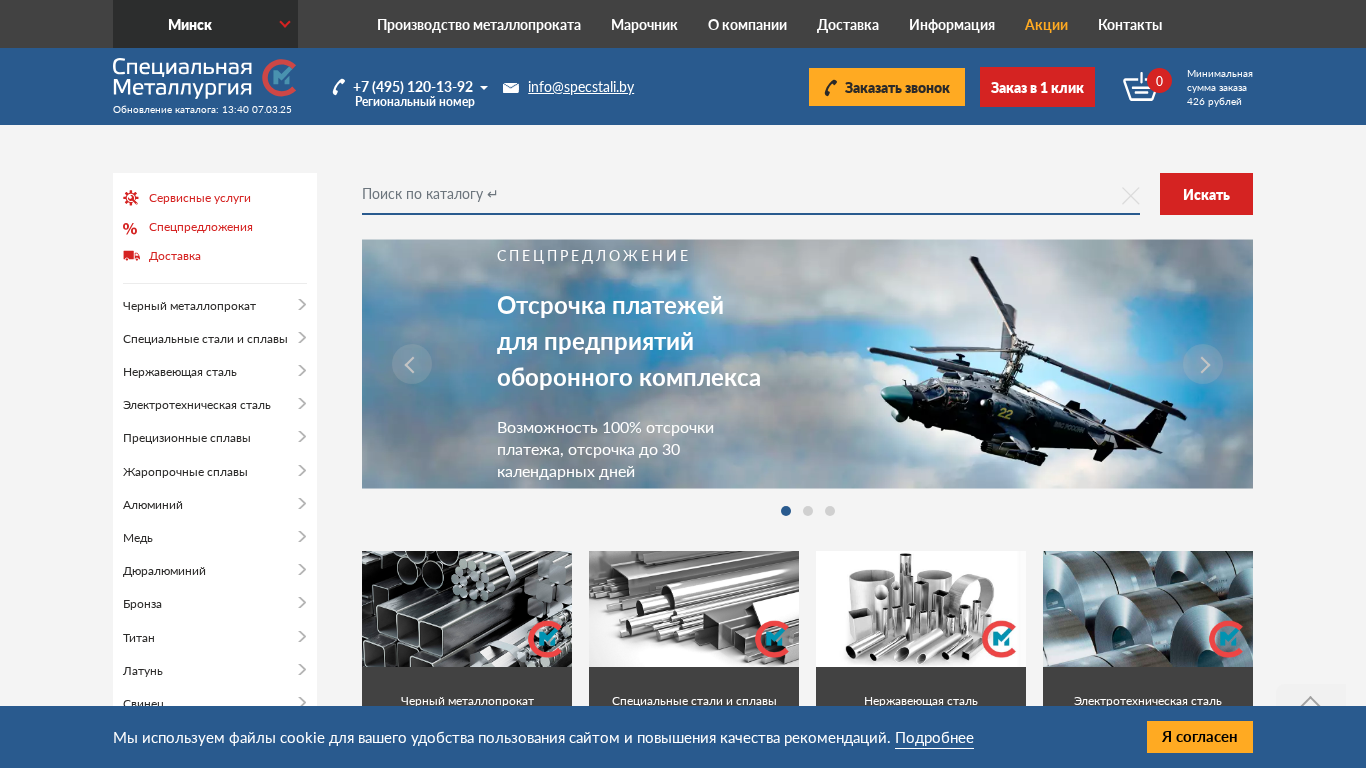Click the phone handset icon near +7 (495) number

tap(339, 87)
